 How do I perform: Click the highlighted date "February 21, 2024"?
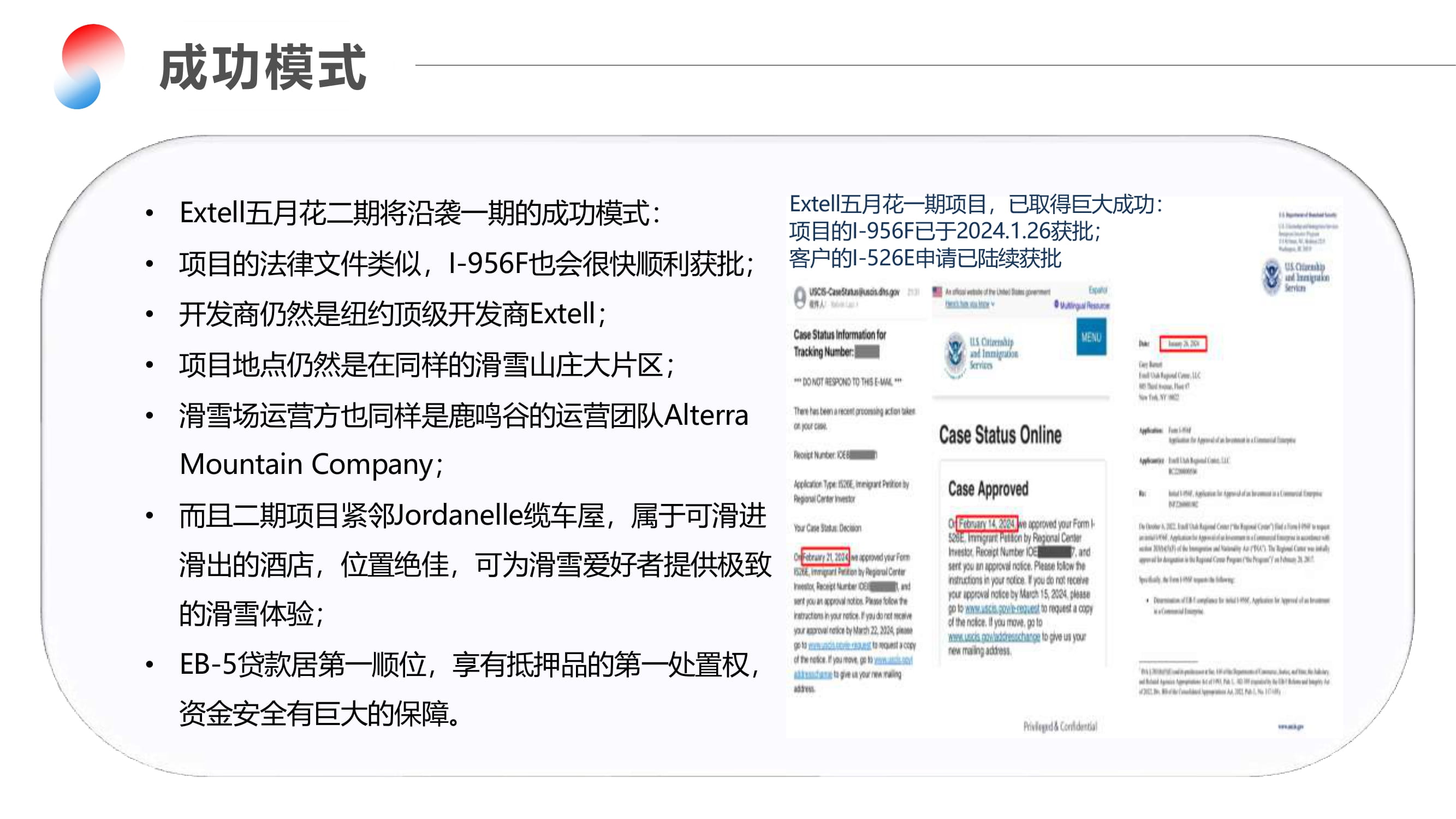tap(825, 557)
